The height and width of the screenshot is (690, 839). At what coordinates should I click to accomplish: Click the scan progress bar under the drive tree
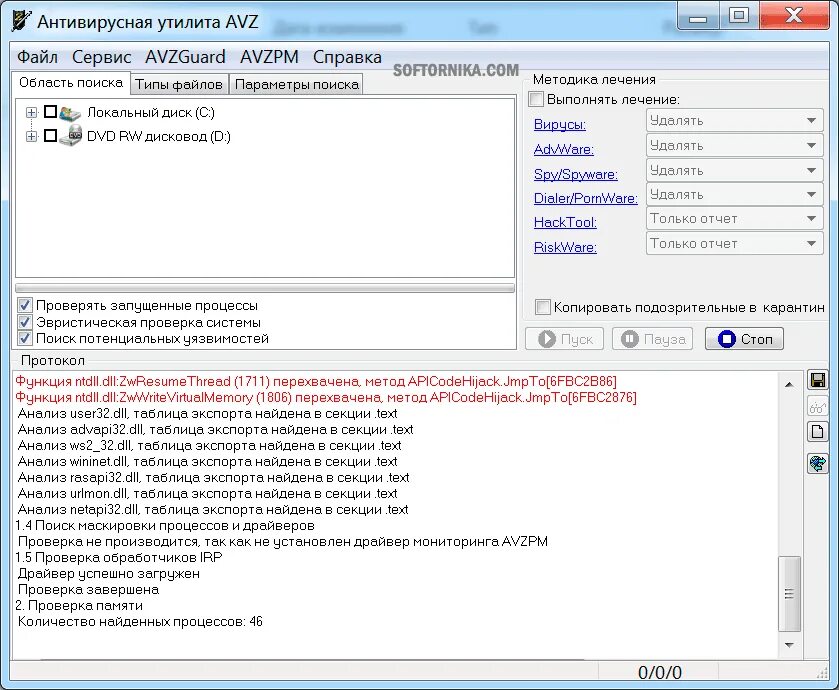point(265,288)
